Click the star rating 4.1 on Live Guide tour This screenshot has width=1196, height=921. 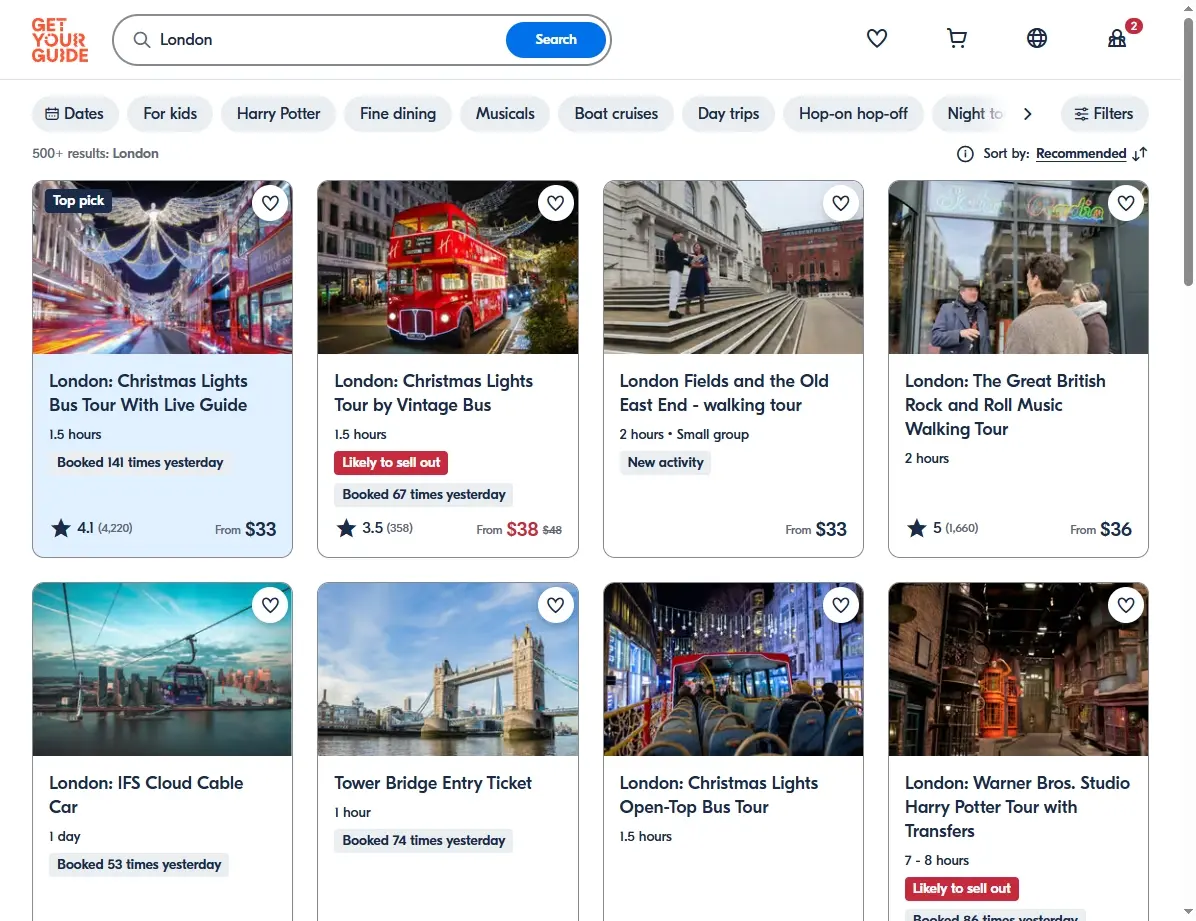click(92, 528)
